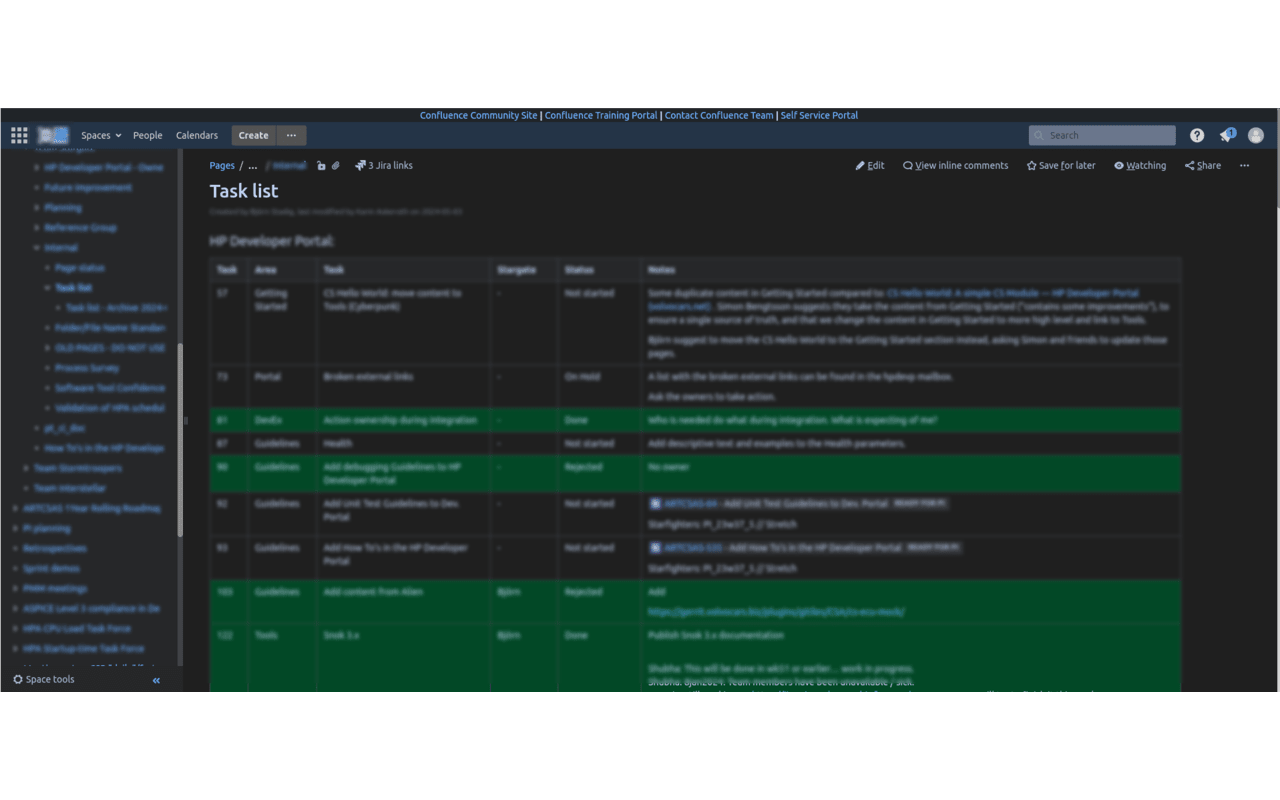Screen dimensions: 1280x800
Task: Click the Share button
Action: click(1203, 166)
